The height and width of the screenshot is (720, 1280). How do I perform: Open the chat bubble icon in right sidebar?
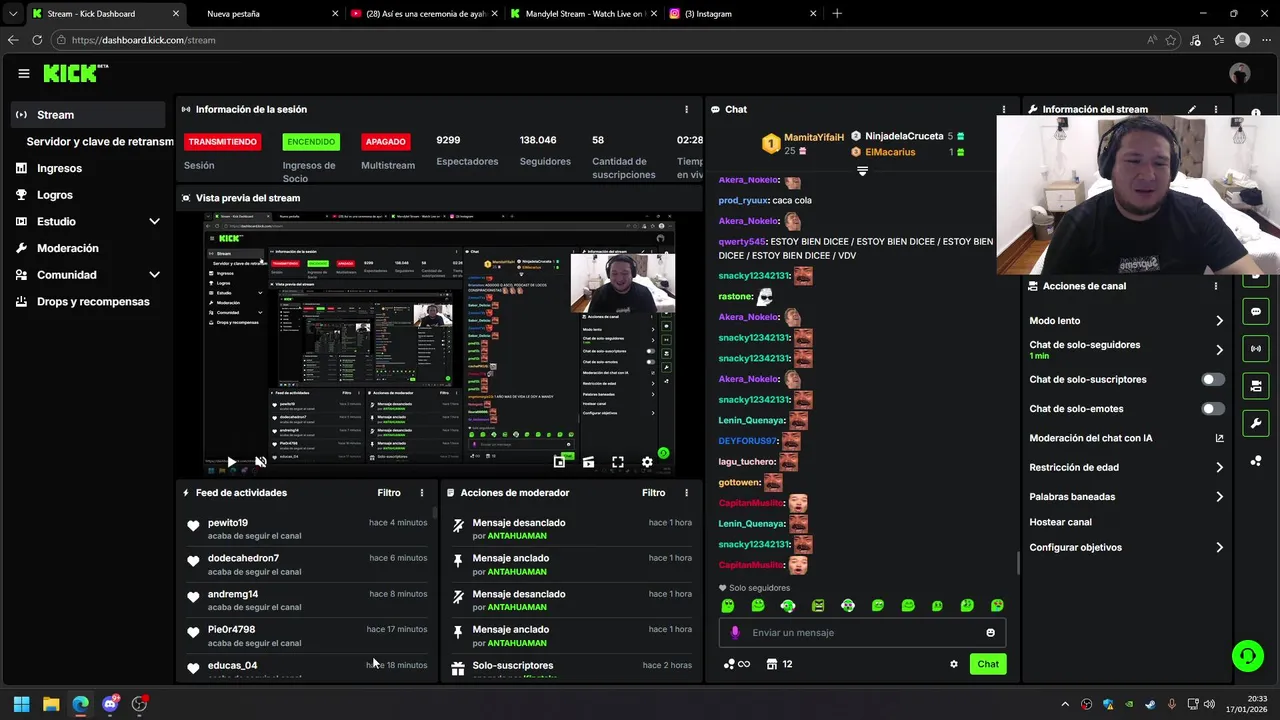click(x=1256, y=312)
